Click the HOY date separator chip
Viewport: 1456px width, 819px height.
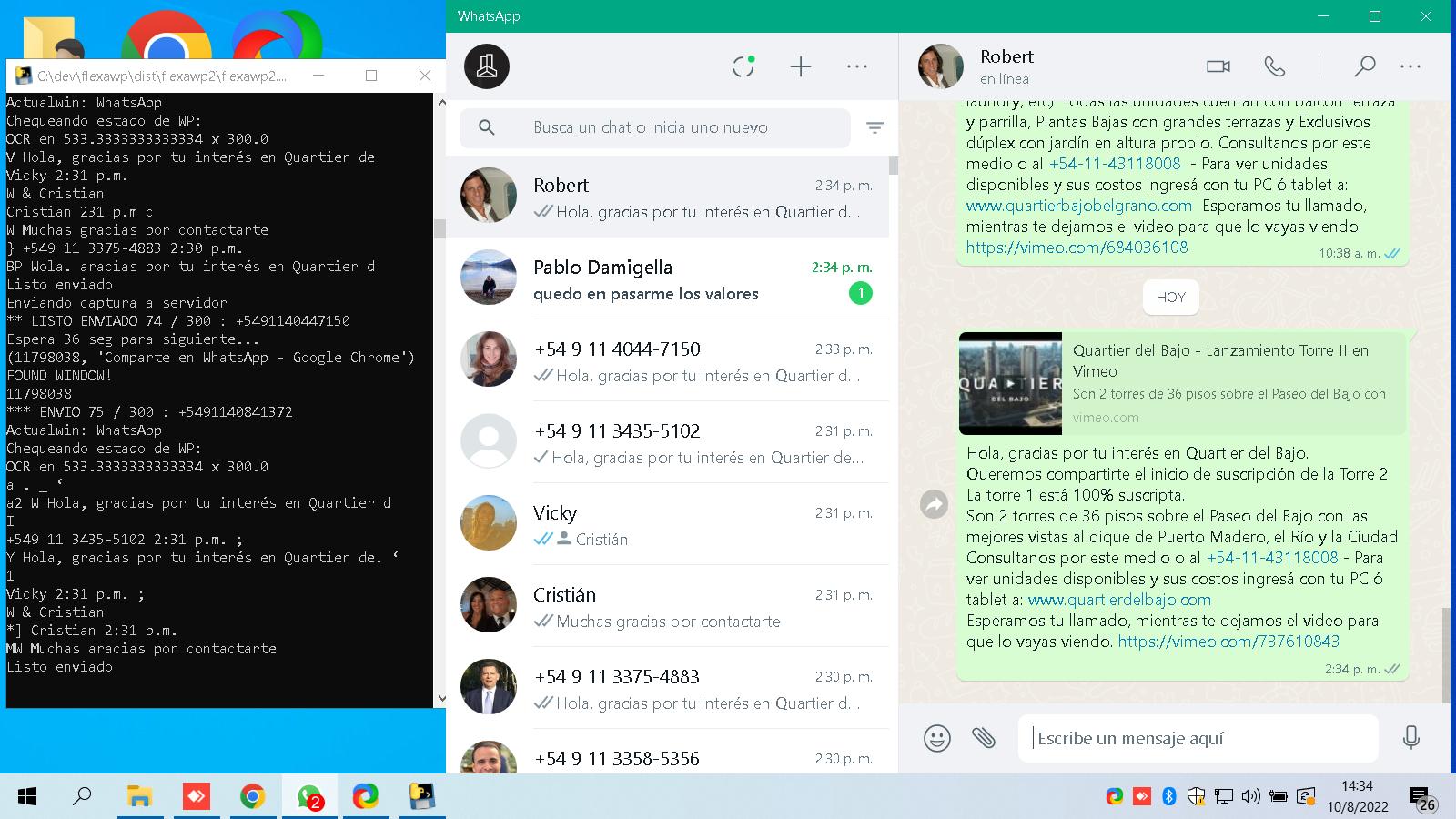(x=1170, y=297)
